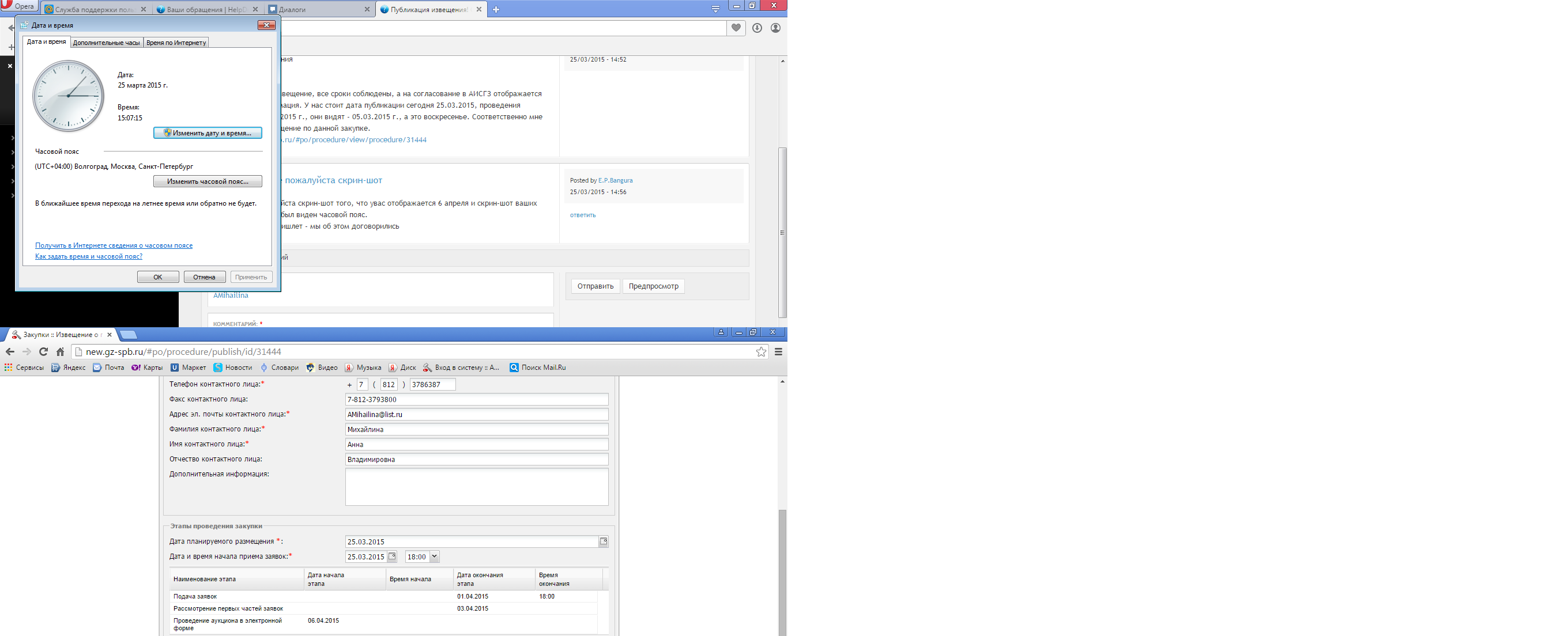
Task: Switch to Дополнительные часы tab
Action: 107,43
